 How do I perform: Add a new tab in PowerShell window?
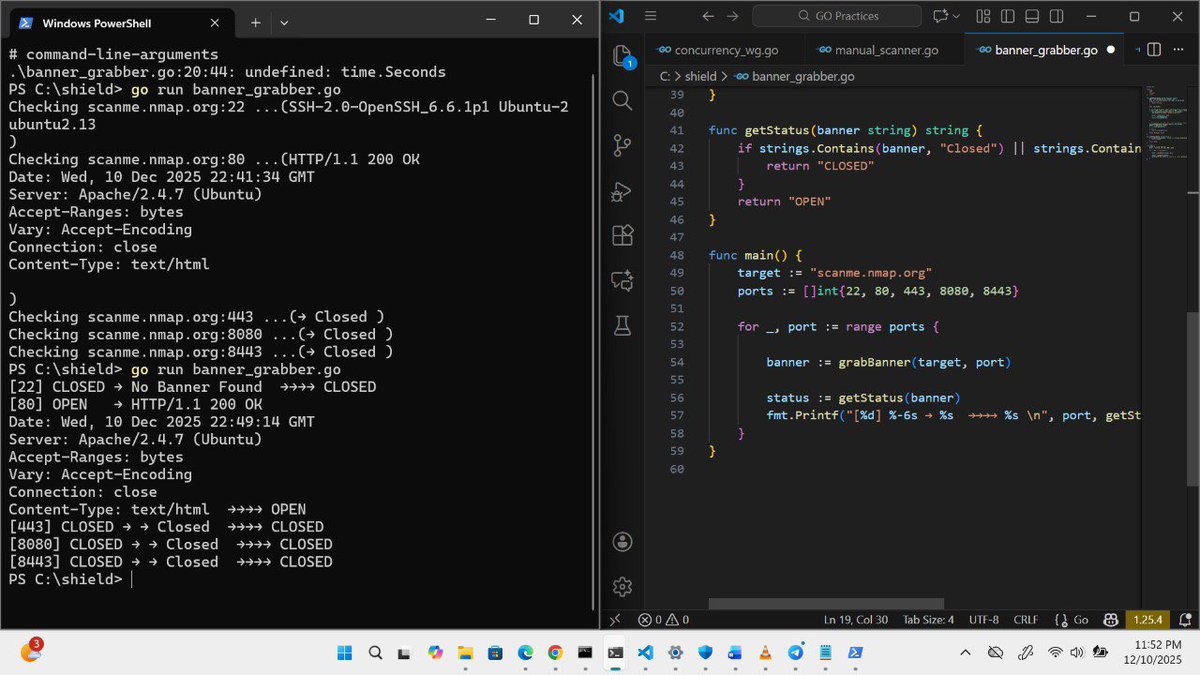(255, 21)
